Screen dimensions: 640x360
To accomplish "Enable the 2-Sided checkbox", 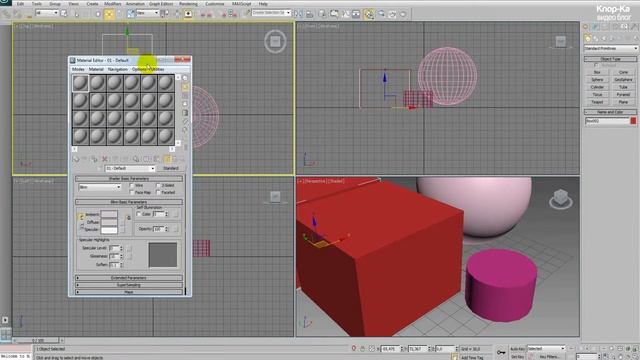I will click(159, 185).
